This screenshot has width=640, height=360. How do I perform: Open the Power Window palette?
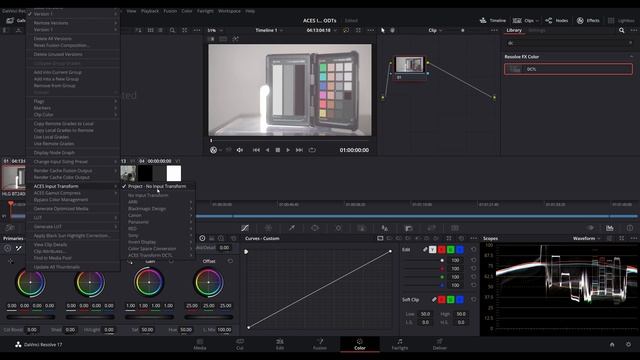315,228
